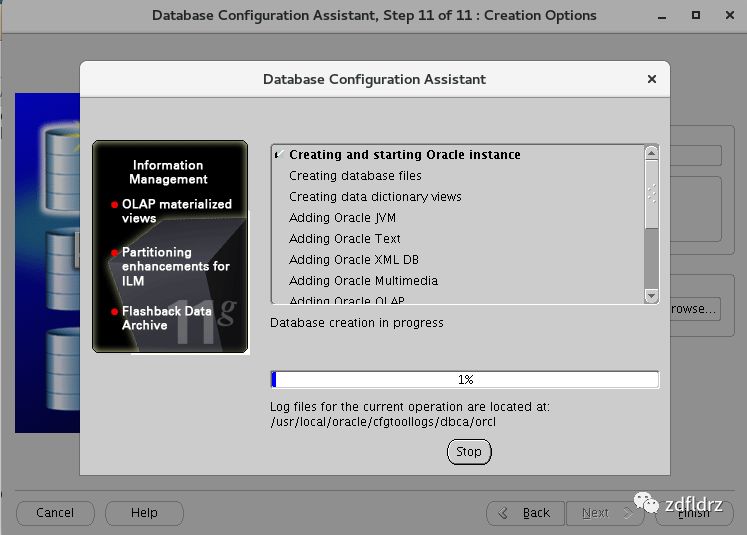Select 'Adding Oracle XML DB' step
Screen dimensions: 747x535
[x=354, y=260]
